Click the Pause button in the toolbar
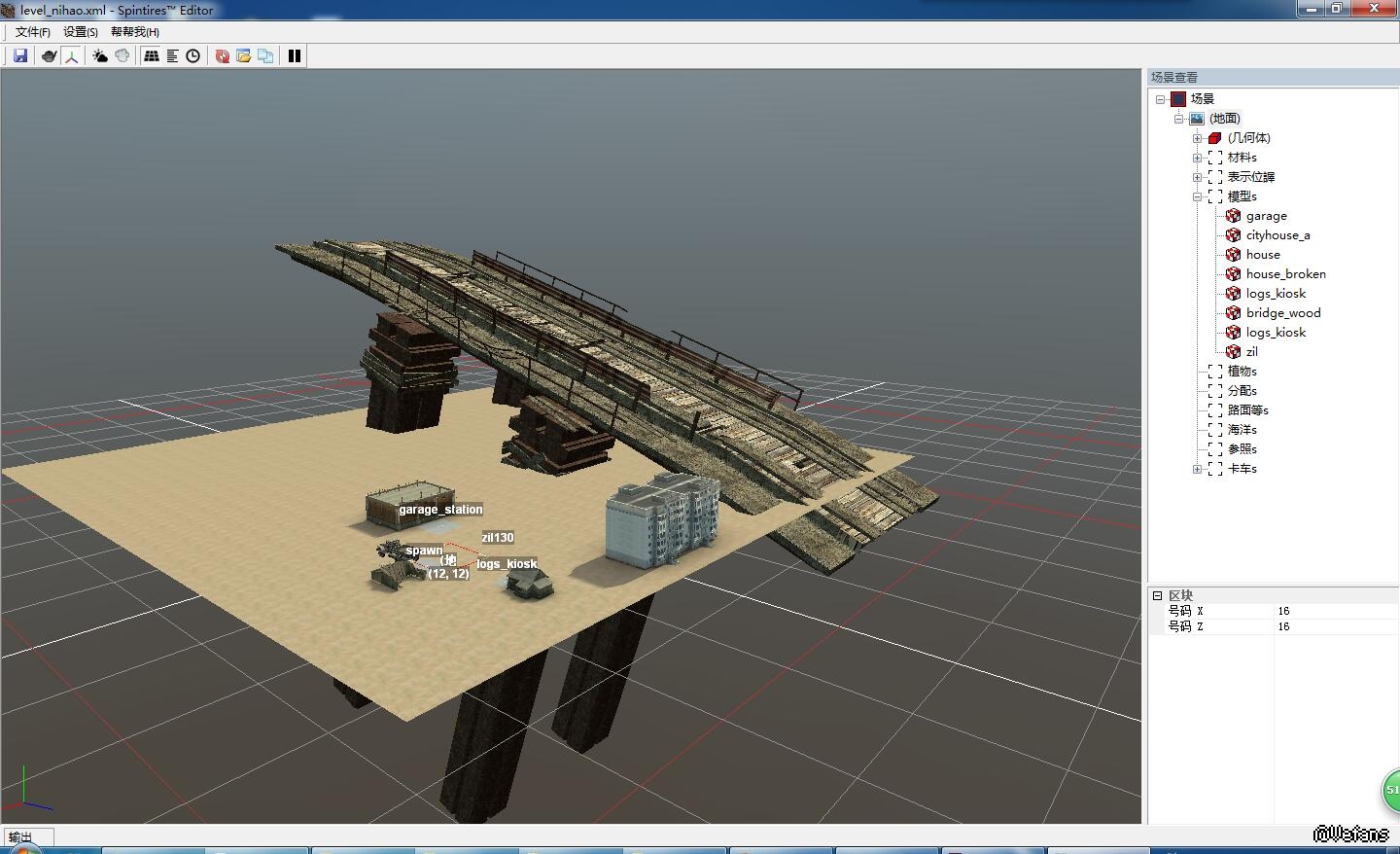The height and width of the screenshot is (854, 1400). click(294, 56)
